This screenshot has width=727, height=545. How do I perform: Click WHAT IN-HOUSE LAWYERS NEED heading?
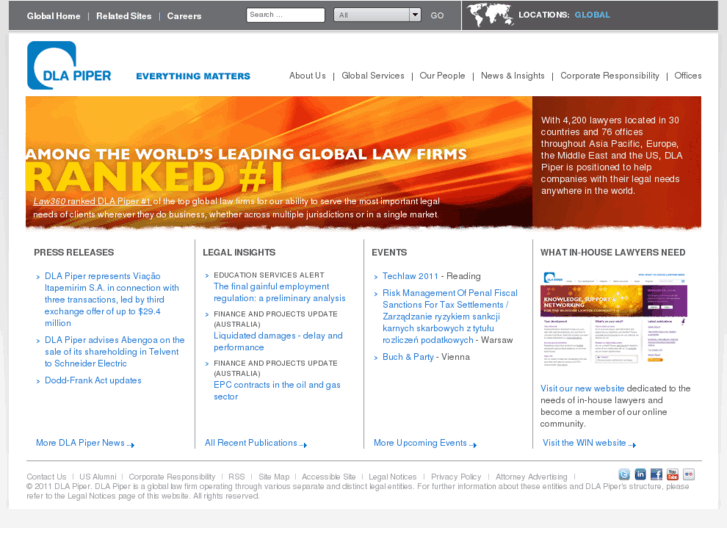coord(612,252)
